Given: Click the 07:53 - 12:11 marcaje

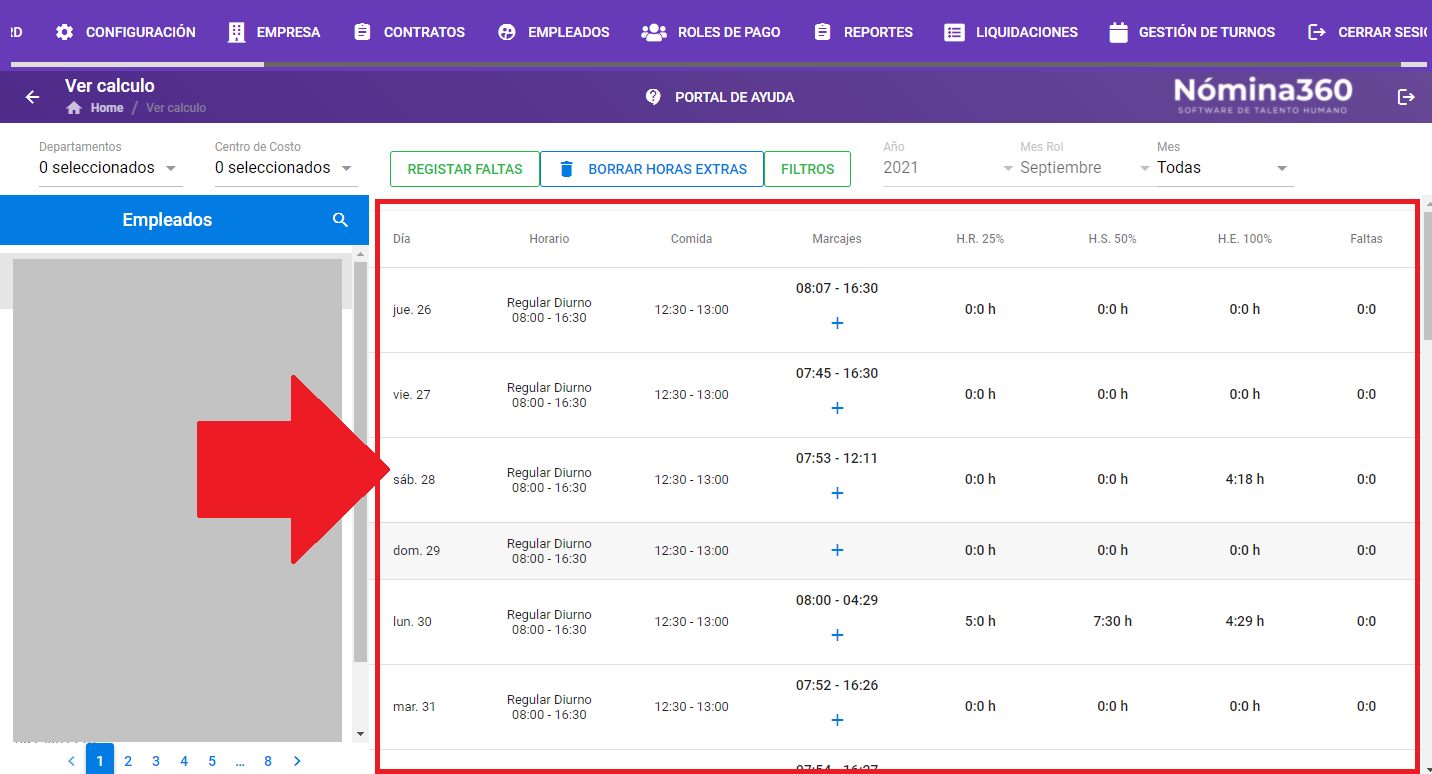Looking at the screenshot, I should [837, 458].
